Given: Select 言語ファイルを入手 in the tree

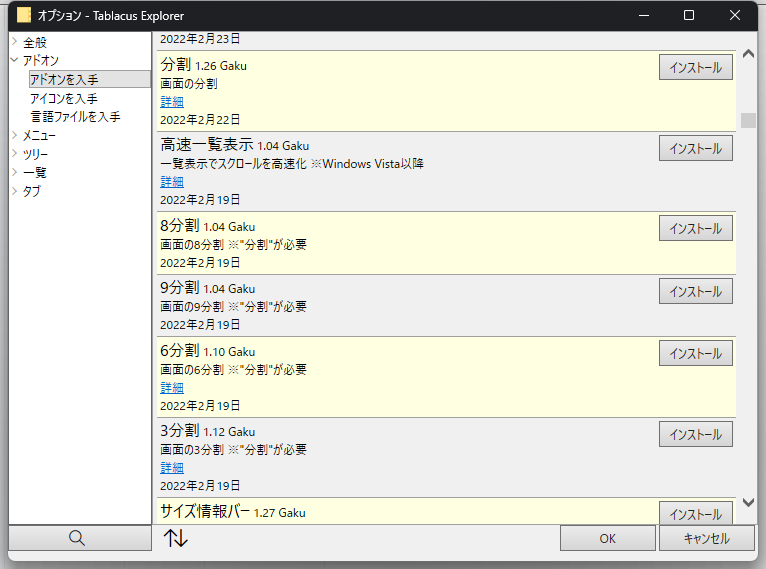Looking at the screenshot, I should pyautogui.click(x=75, y=117).
